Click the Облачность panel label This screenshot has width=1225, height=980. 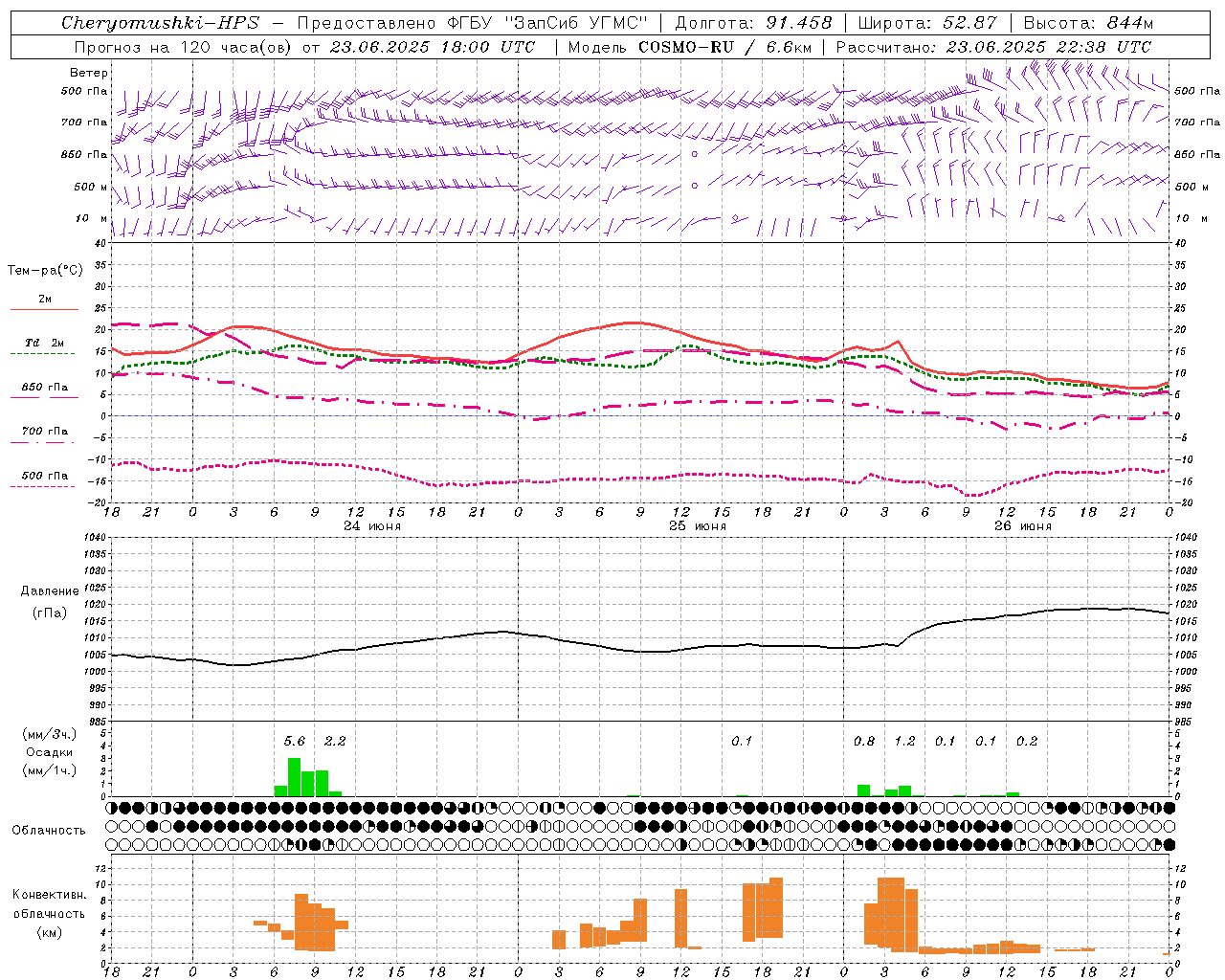tap(49, 831)
